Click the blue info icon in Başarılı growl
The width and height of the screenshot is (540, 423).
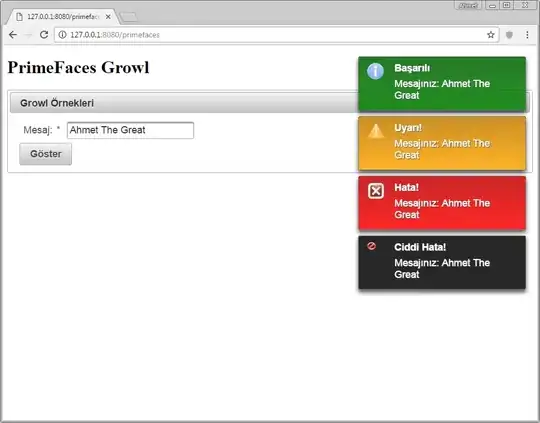375,71
